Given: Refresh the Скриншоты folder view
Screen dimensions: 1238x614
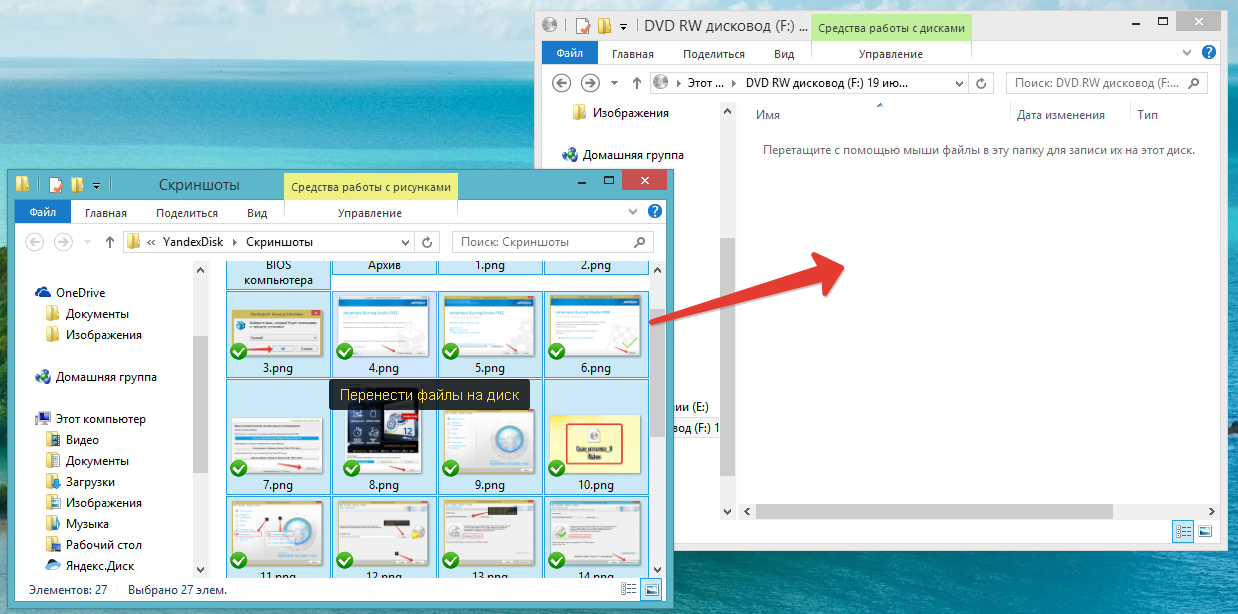Looking at the screenshot, I should [x=428, y=242].
